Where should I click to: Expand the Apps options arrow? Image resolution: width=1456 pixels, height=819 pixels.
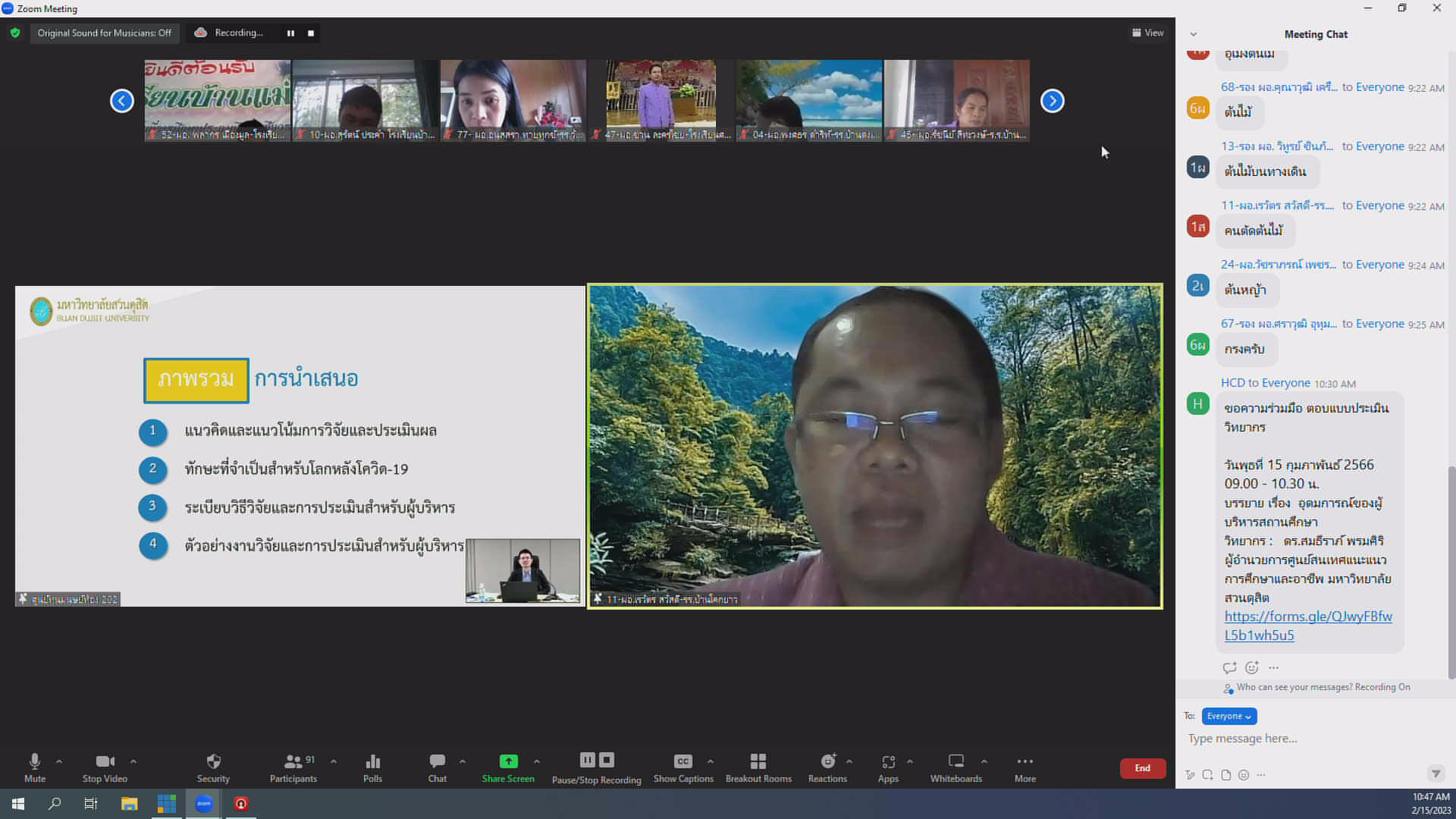[910, 761]
